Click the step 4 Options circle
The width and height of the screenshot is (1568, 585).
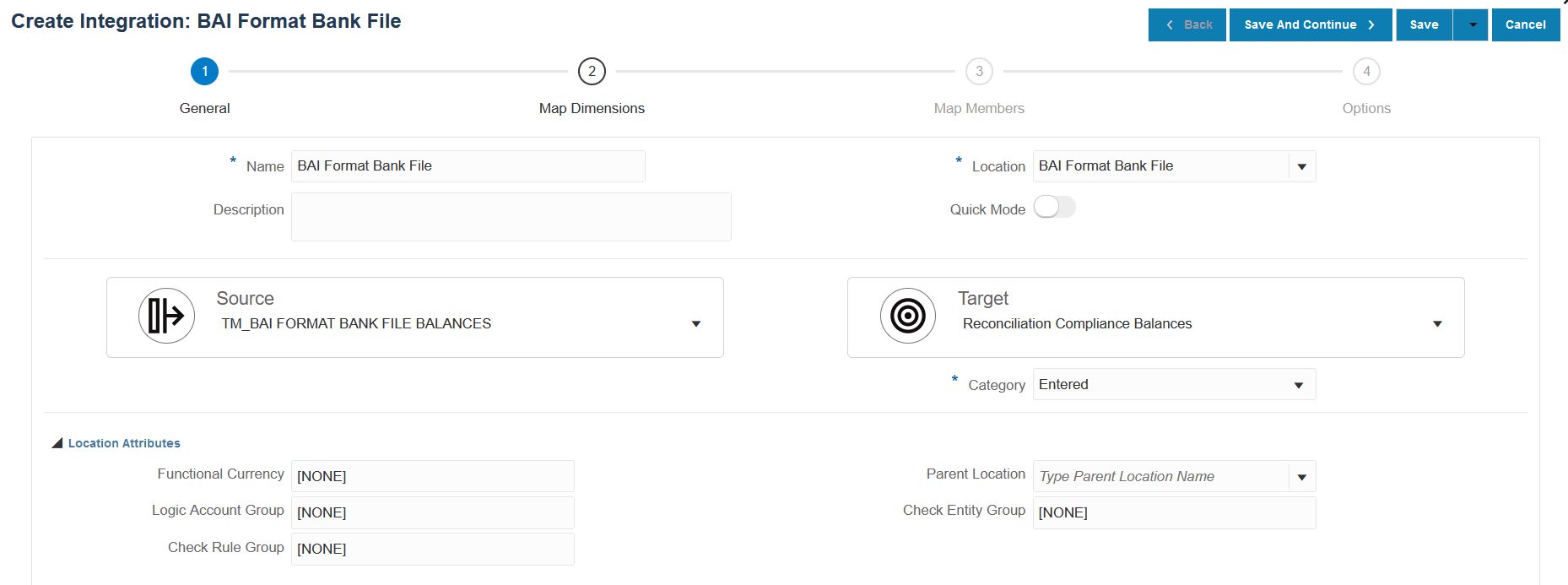coord(1366,72)
